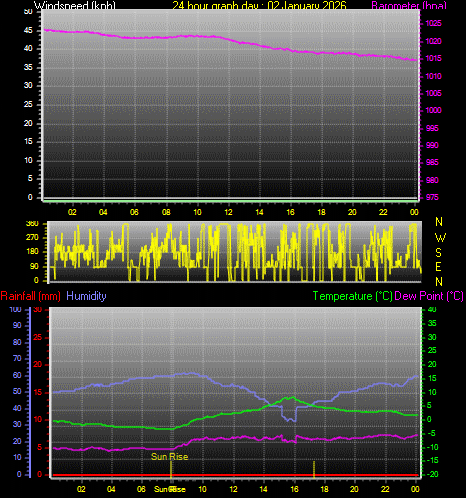The height and width of the screenshot is (498, 466).
Task: Select 1000 on the barometer scale
Action: [433, 110]
